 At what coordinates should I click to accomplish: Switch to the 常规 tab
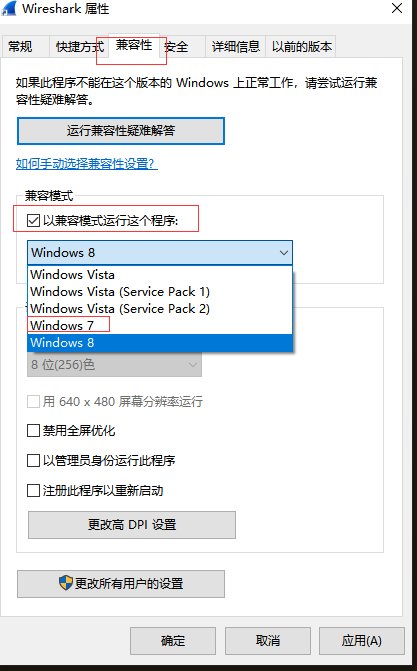(20, 46)
